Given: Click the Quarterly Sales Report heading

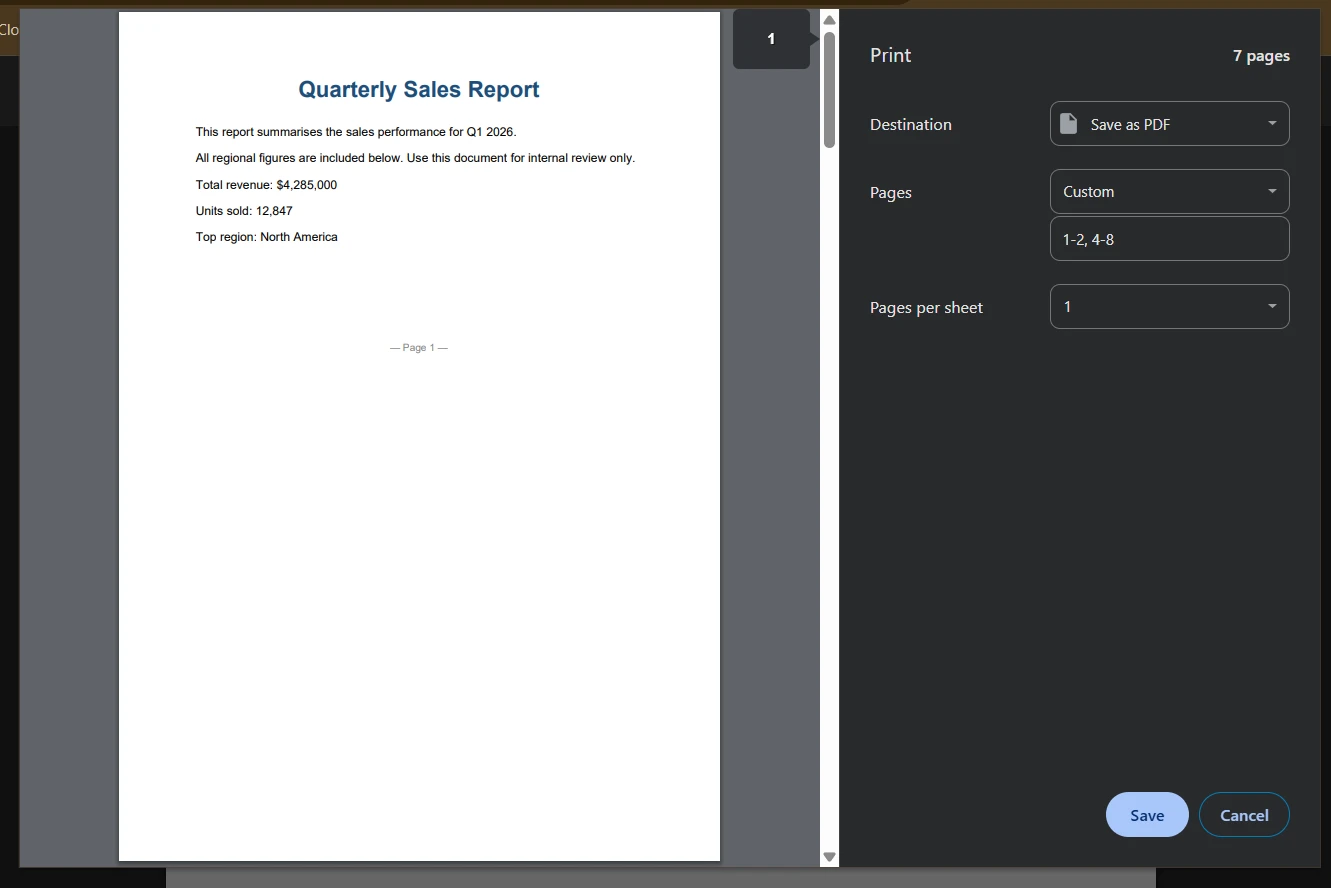Looking at the screenshot, I should click(x=419, y=90).
